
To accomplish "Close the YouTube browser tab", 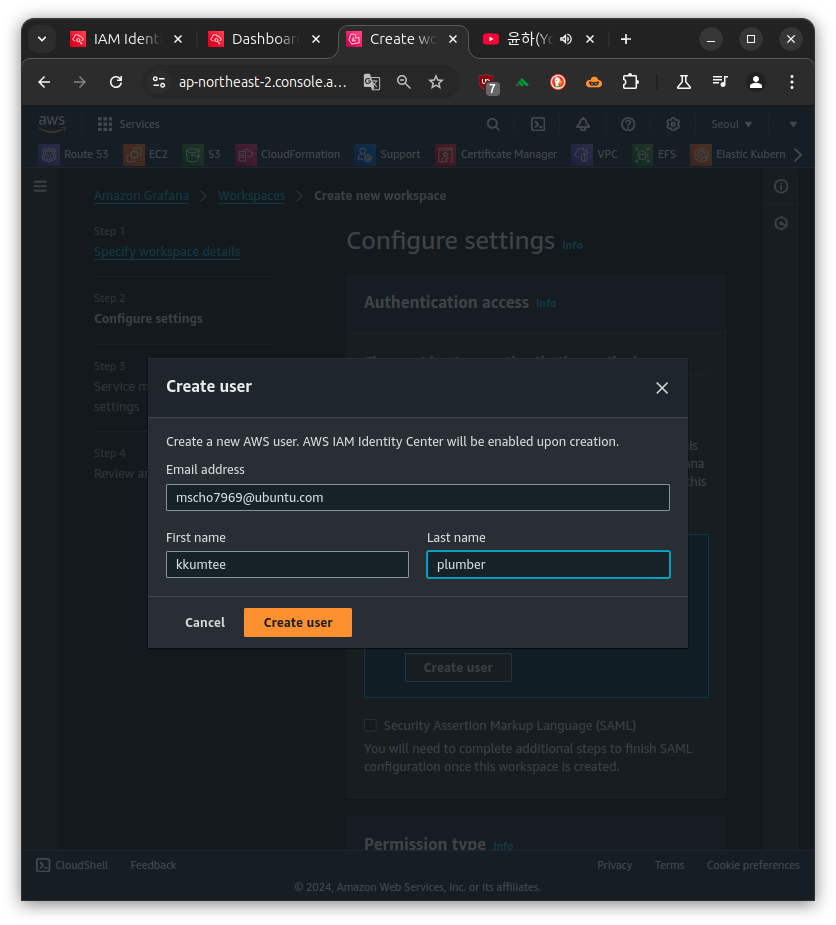I will (x=589, y=39).
